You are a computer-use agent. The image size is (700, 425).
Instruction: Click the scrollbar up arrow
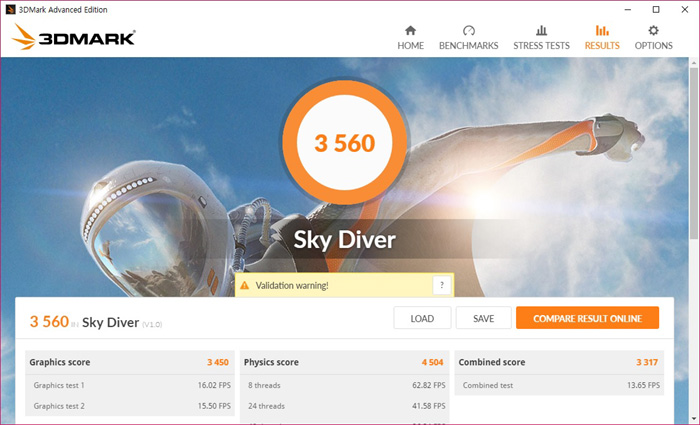(x=694, y=62)
